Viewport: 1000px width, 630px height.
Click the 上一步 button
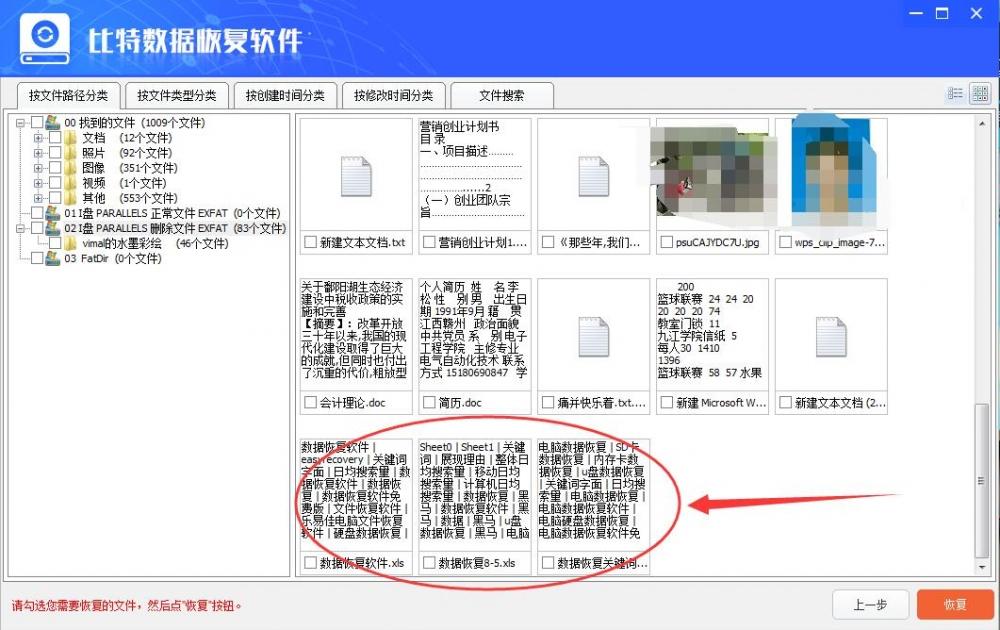click(x=870, y=604)
